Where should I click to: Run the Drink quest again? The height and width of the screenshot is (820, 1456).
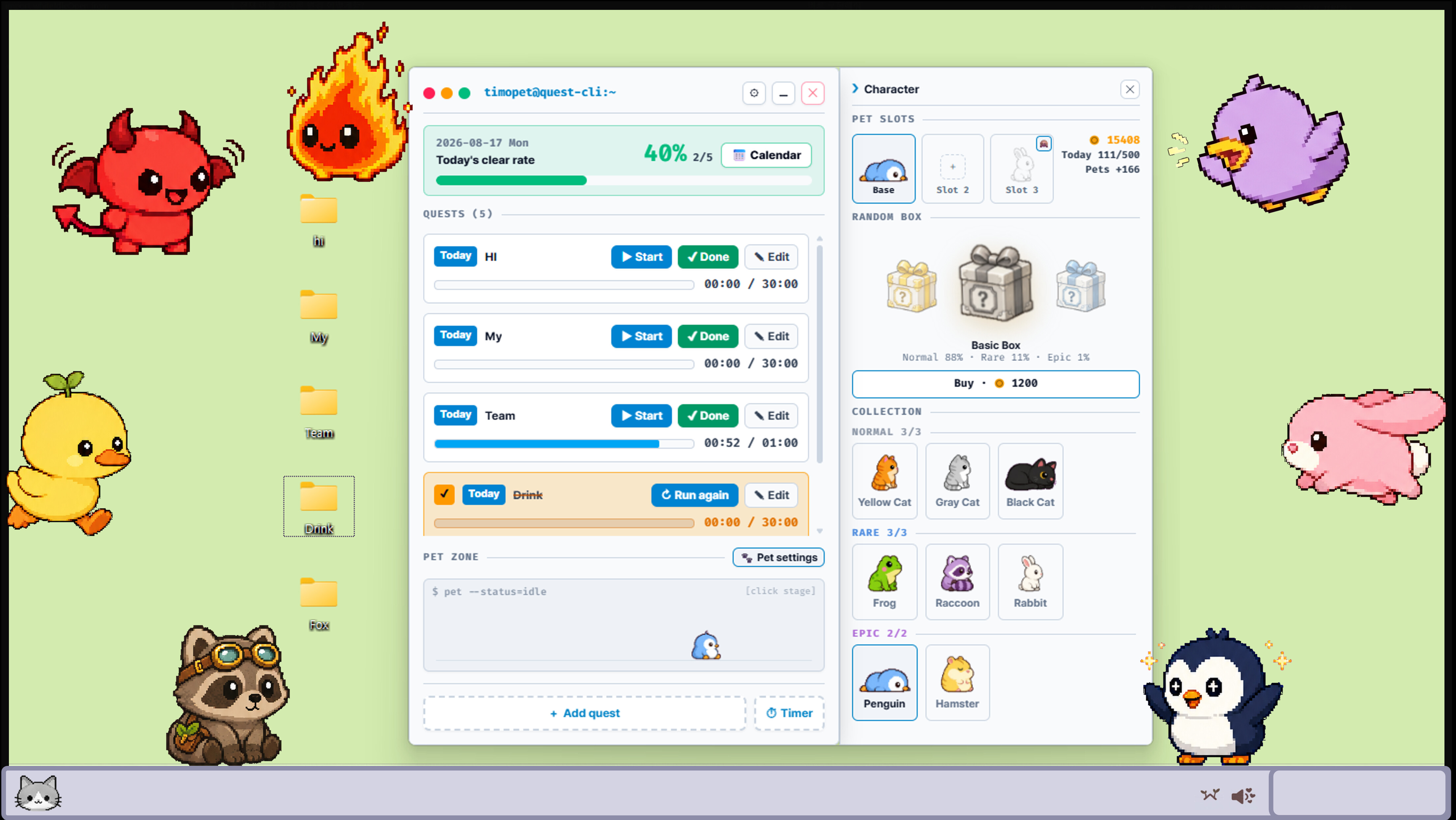tap(695, 495)
